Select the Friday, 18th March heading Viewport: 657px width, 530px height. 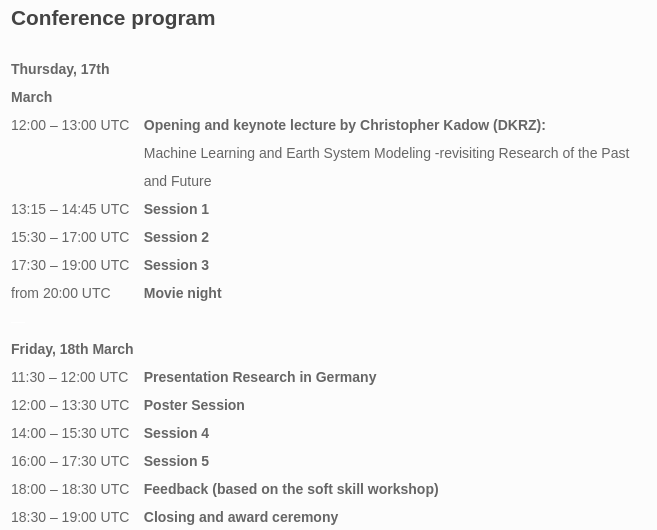[x=72, y=349]
